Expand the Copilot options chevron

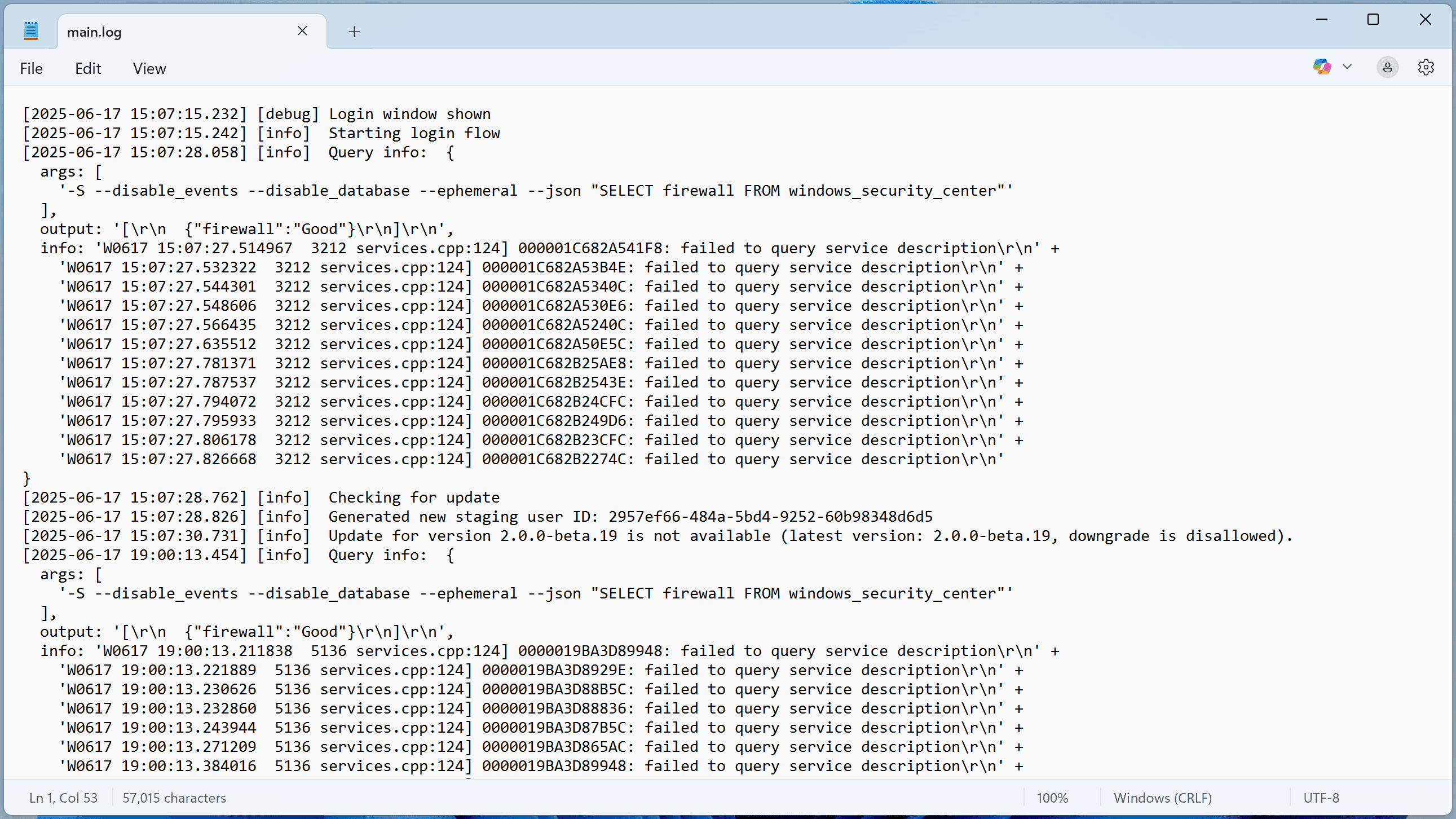coord(1348,67)
